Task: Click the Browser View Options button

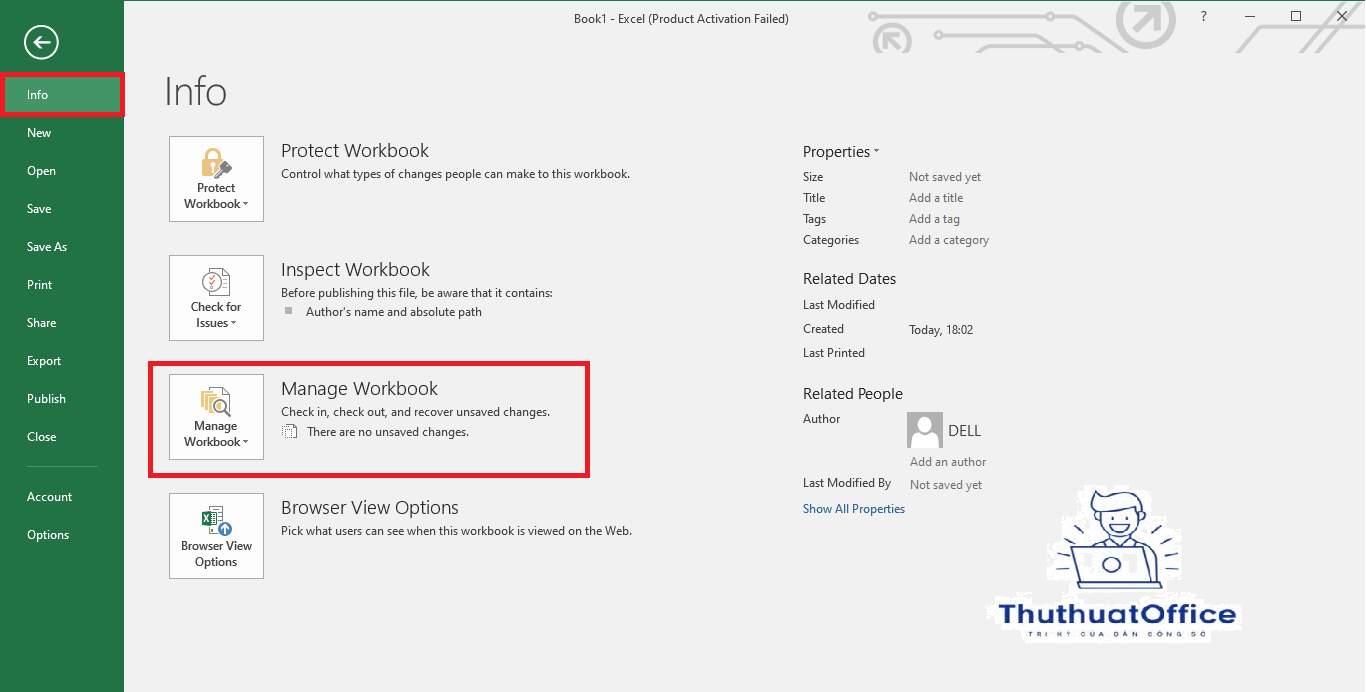Action: 216,536
